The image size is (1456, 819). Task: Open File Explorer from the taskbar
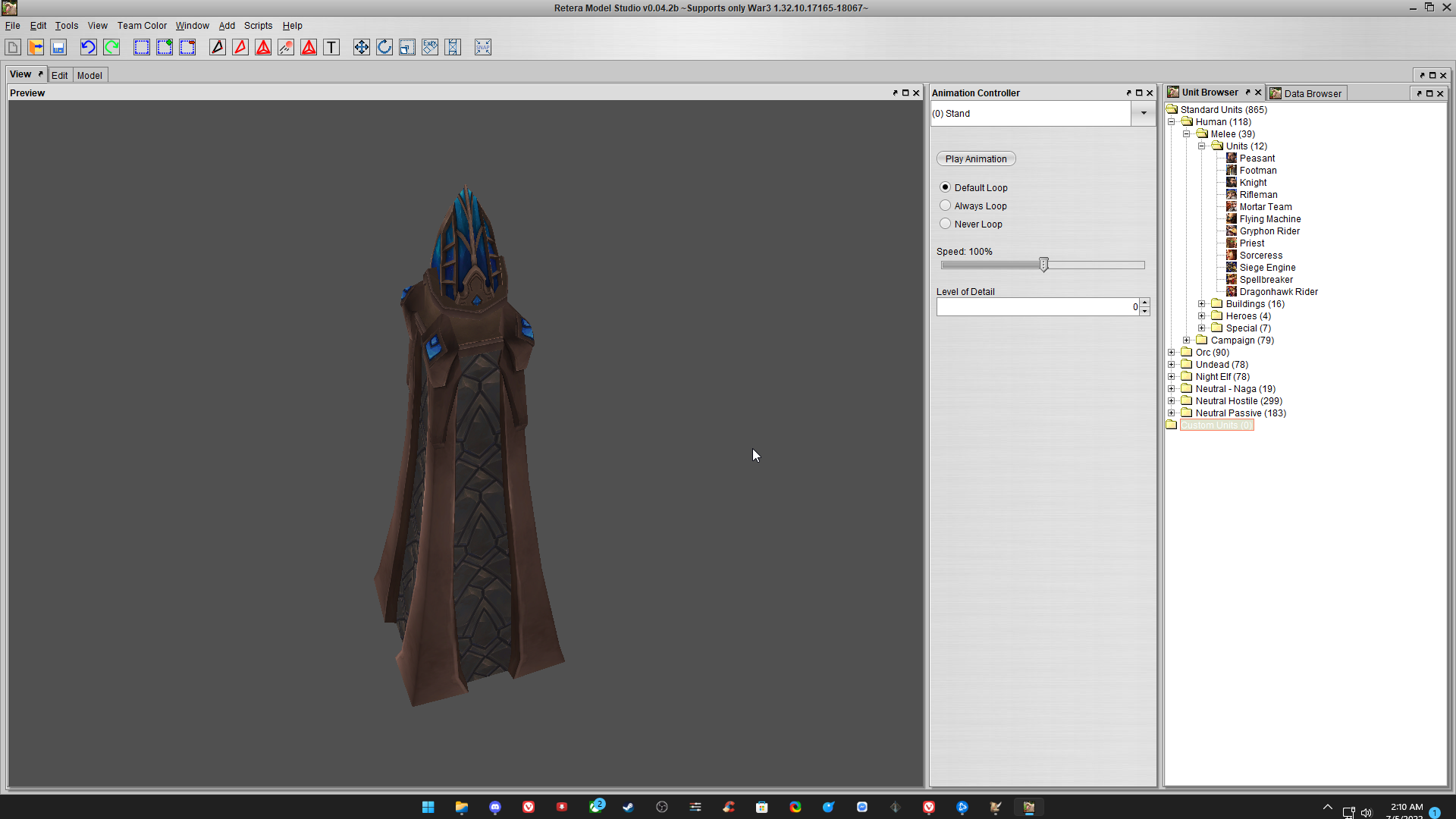pyautogui.click(x=462, y=807)
